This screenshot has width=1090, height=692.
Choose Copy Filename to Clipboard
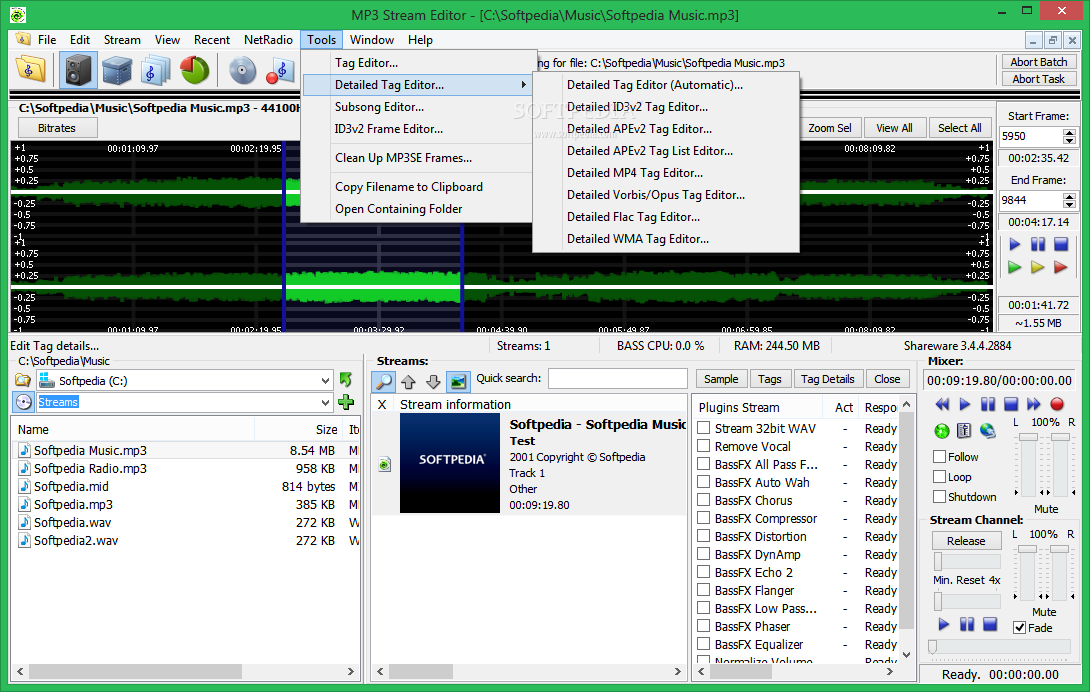click(417, 187)
